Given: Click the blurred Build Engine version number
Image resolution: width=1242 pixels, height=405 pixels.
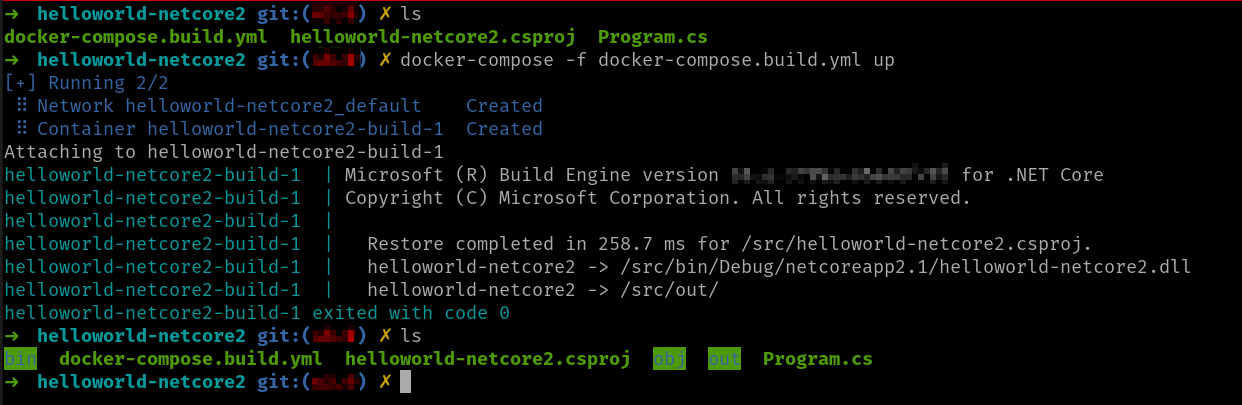Looking at the screenshot, I should click(x=840, y=175).
